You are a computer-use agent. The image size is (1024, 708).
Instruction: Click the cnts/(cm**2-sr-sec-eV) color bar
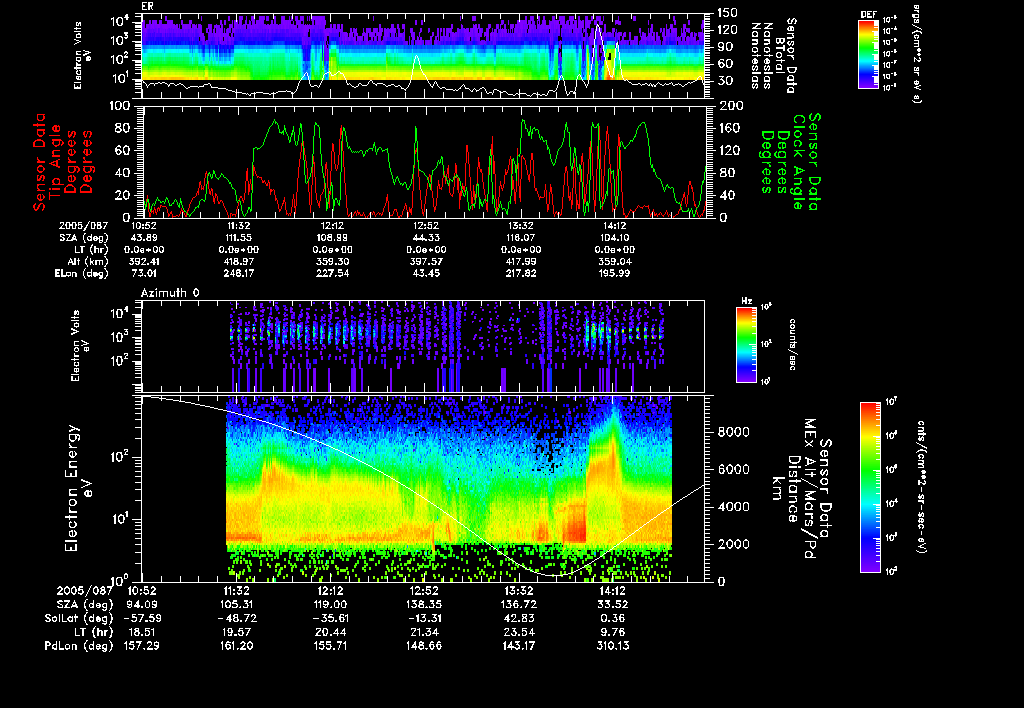[870, 487]
